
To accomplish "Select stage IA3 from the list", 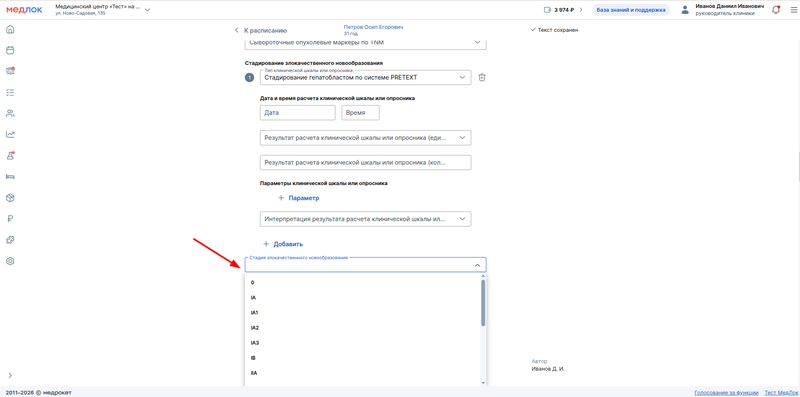I will click(362, 342).
